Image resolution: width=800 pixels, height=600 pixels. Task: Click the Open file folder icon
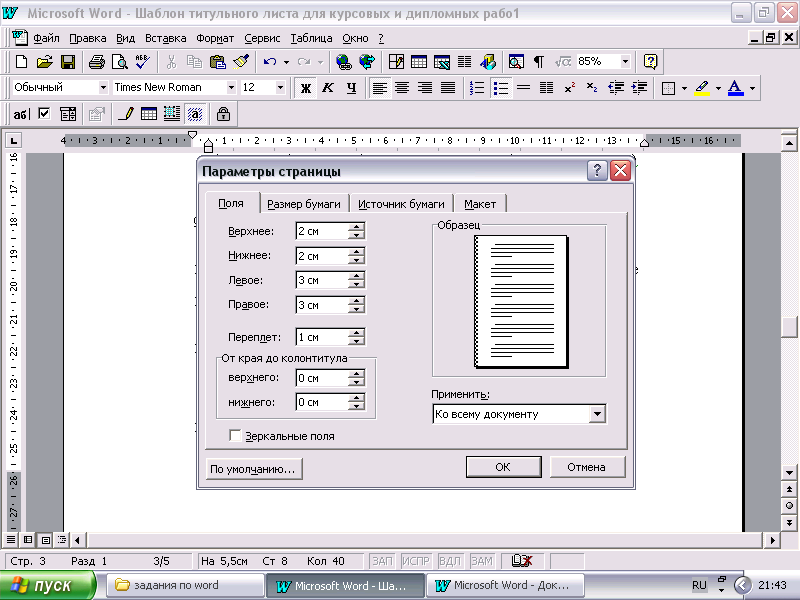click(x=44, y=62)
